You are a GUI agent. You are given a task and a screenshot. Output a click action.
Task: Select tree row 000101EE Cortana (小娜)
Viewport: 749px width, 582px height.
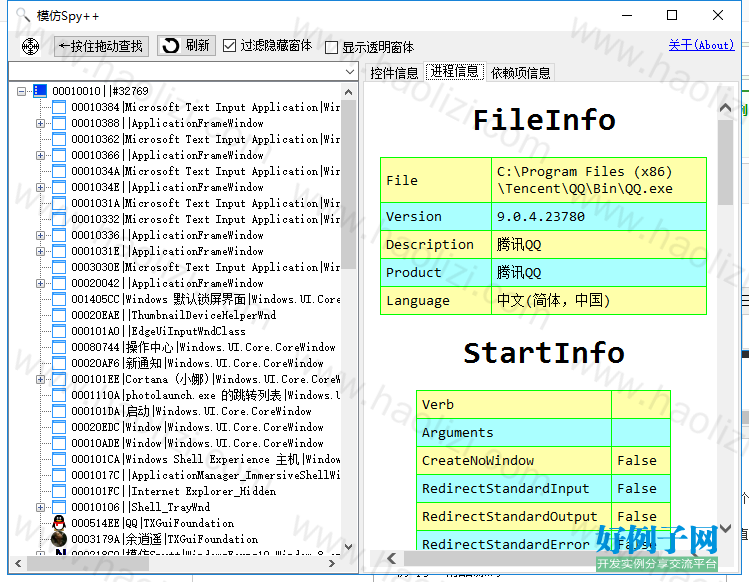point(205,379)
